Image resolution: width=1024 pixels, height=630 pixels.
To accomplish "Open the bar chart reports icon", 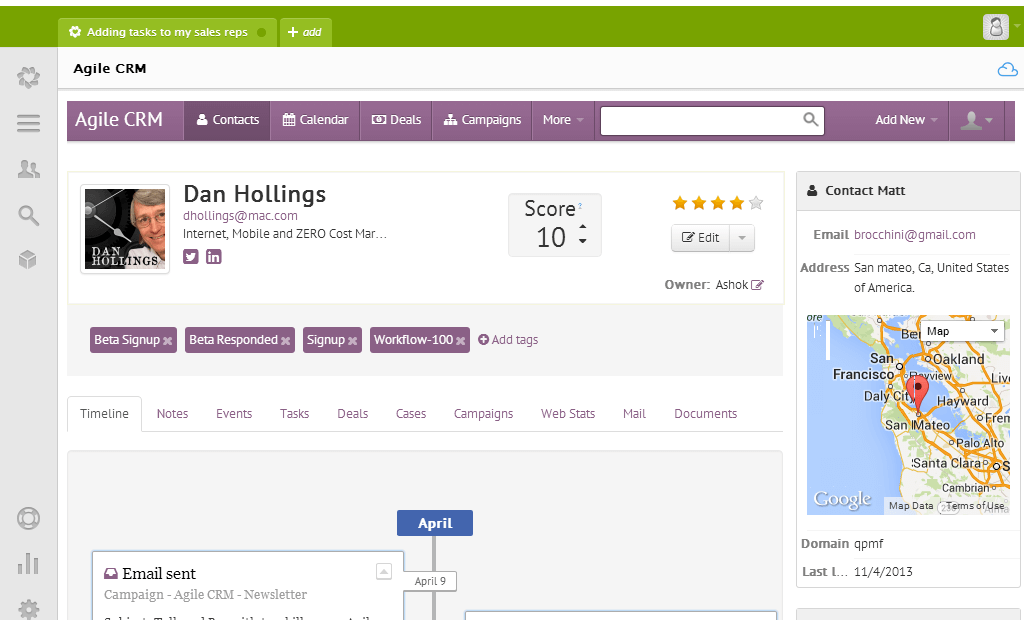I will tap(28, 563).
